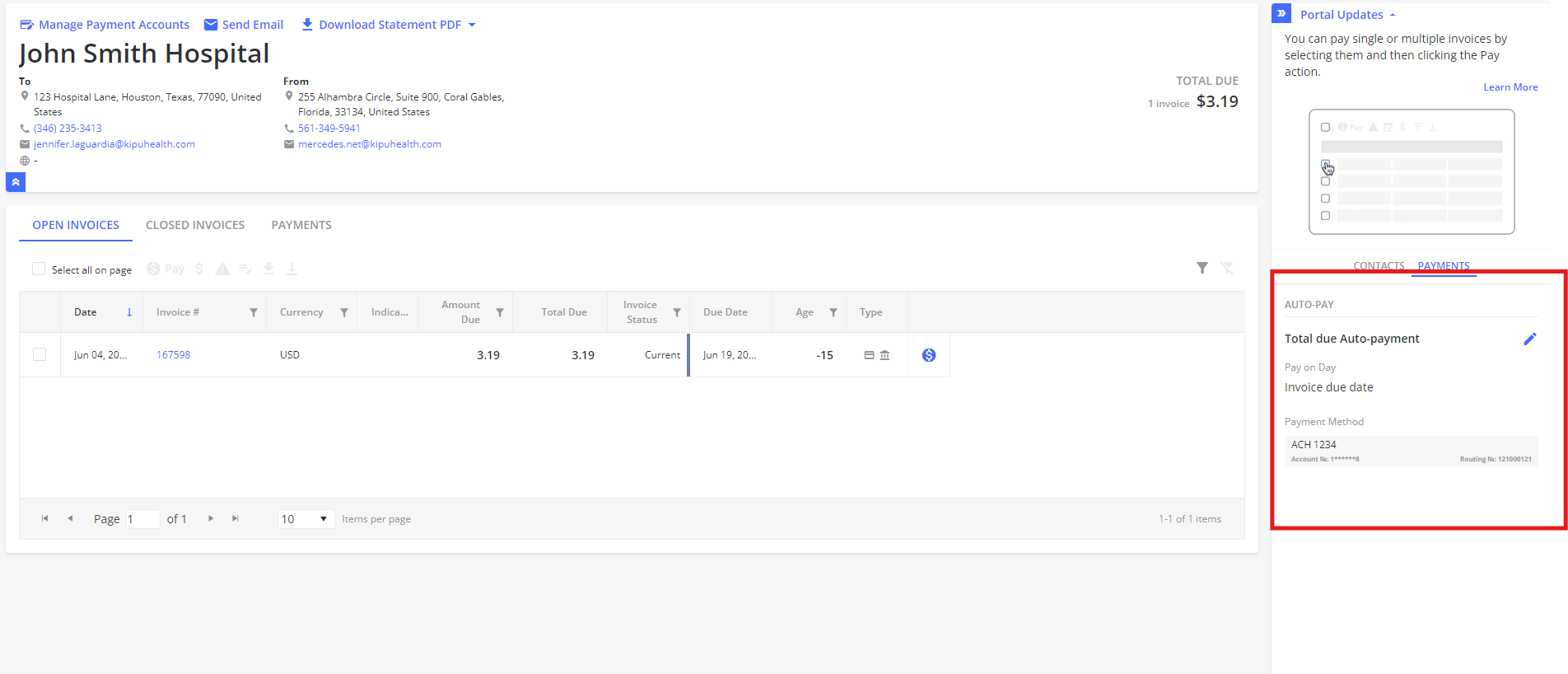
Task: Go to the previous page of invoices
Action: click(70, 518)
